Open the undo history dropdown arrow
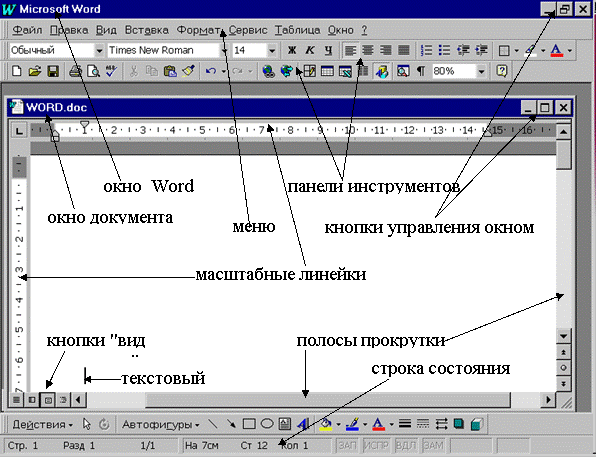Viewport: 596px width, 457px height. pyautogui.click(x=224, y=71)
